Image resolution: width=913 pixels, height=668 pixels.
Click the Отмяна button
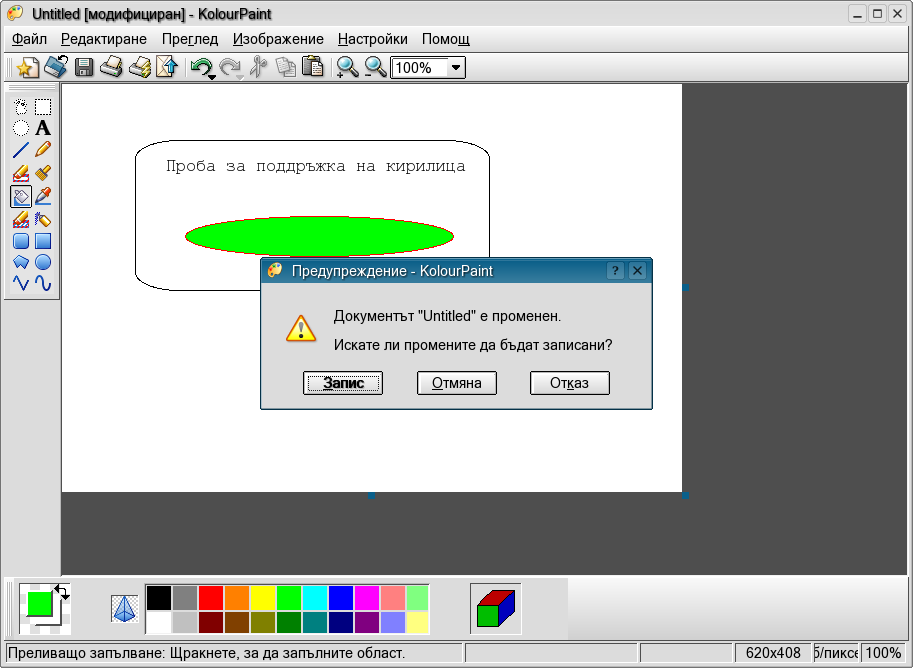point(457,383)
